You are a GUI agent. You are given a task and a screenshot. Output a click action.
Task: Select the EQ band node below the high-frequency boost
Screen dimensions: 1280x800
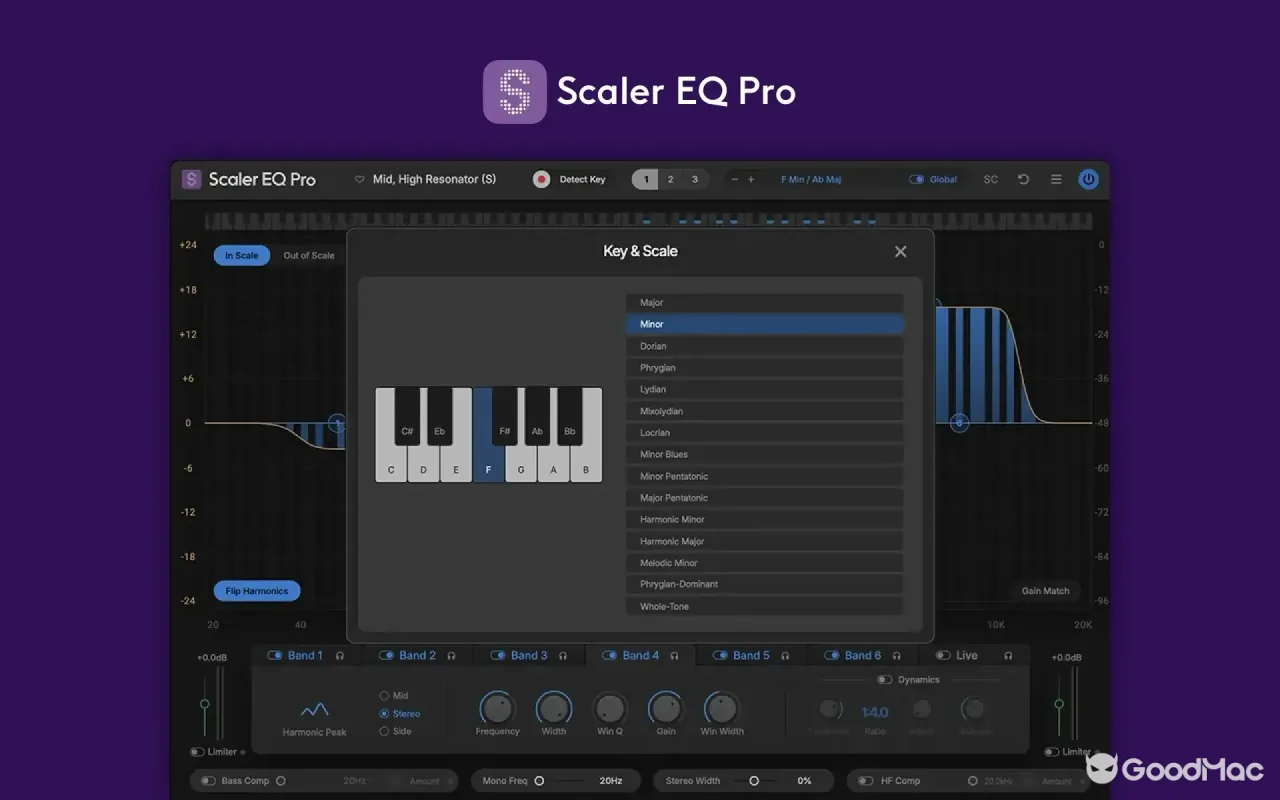(959, 424)
